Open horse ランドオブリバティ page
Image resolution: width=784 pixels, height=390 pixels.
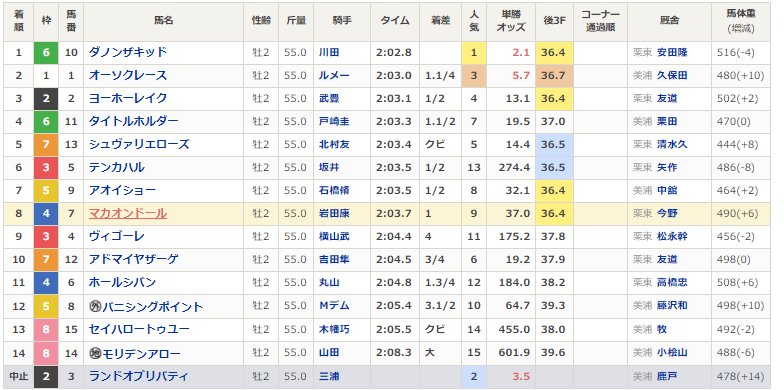tap(138, 376)
